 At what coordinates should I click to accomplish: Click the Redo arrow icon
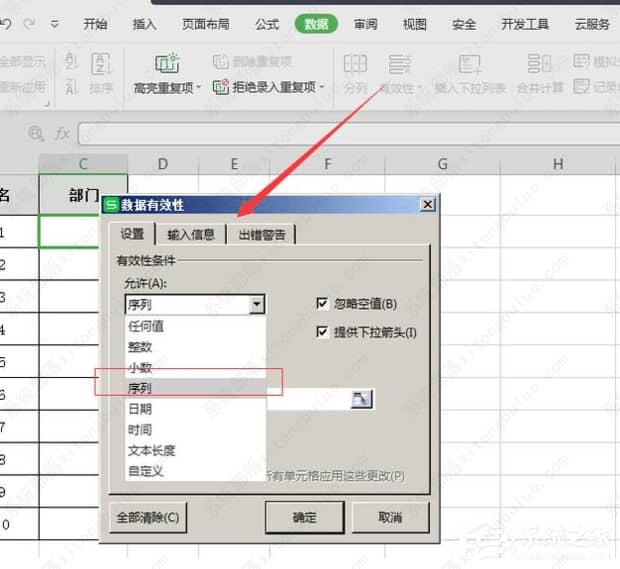(29, 24)
